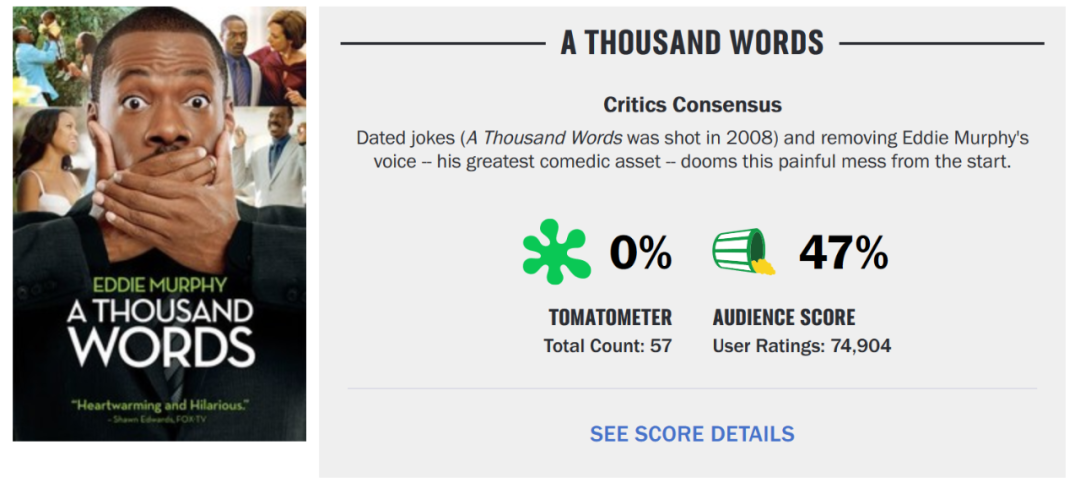Click the AUDIENCE SCORE label
The image size is (1080, 483).
784,317
